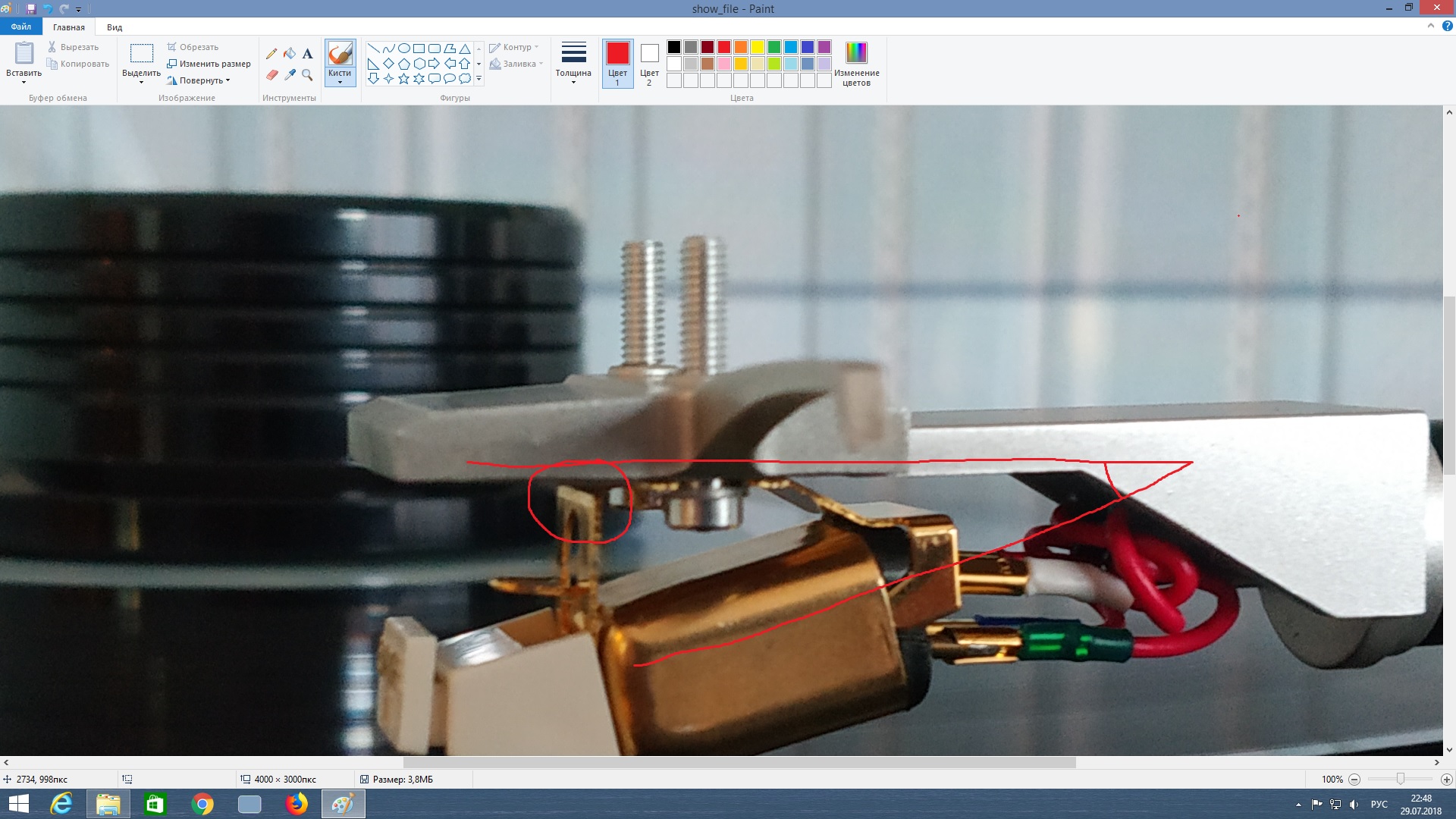Open the Edit colors dialog
This screenshot has height=819, width=1456.
pos(856,64)
